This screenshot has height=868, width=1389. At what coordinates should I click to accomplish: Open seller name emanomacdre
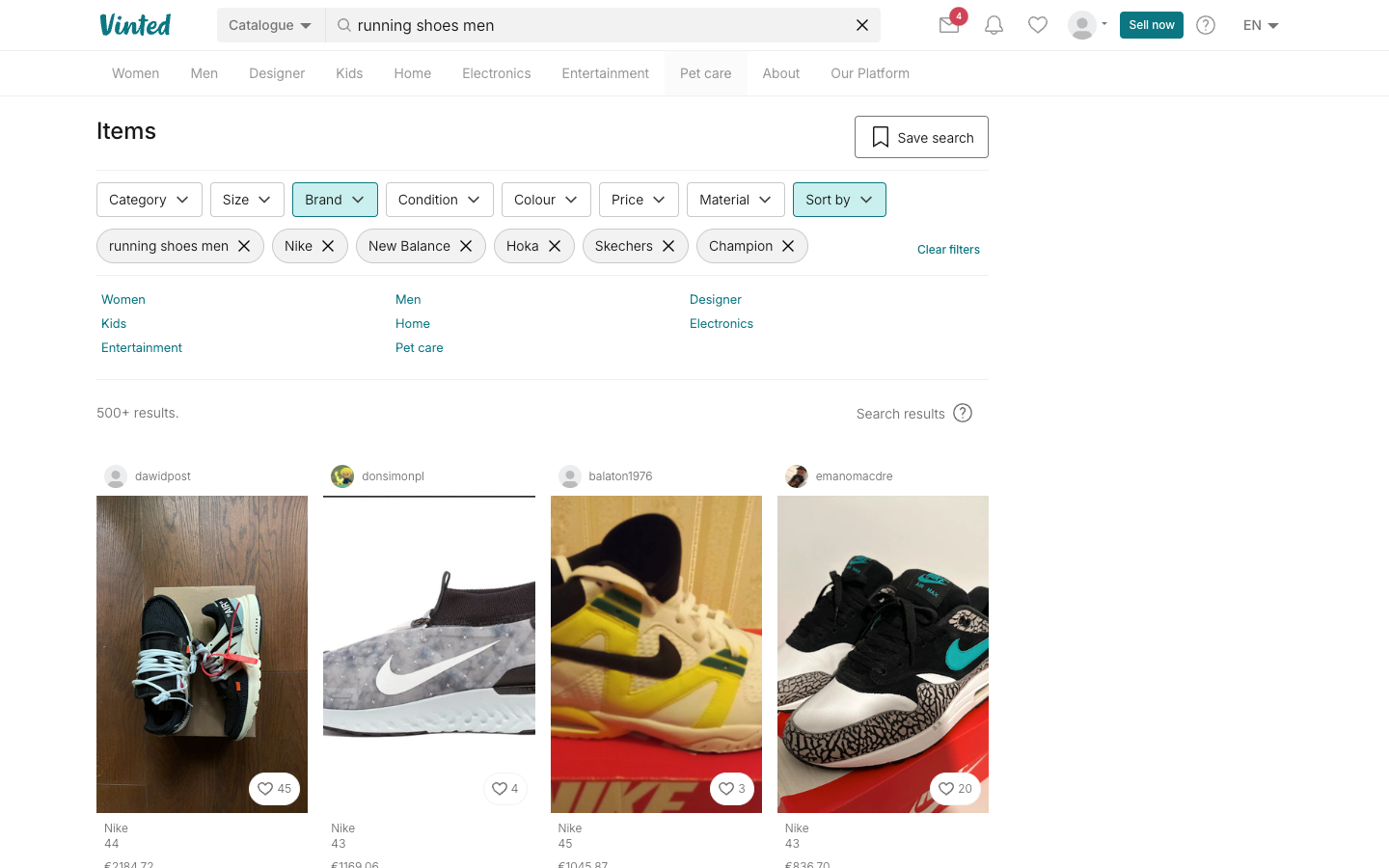point(854,476)
